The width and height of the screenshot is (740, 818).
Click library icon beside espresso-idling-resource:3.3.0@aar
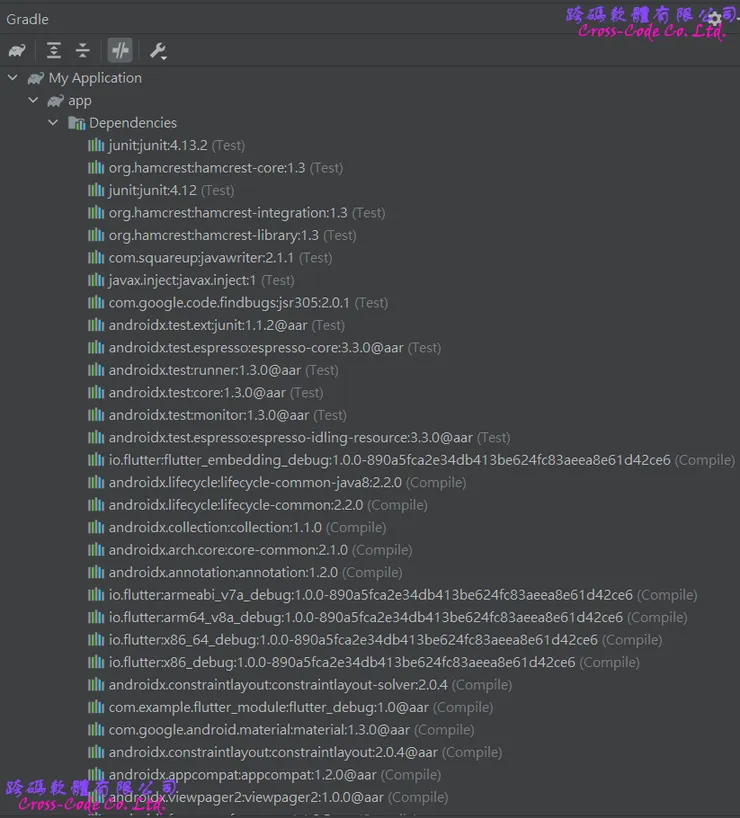pos(96,437)
